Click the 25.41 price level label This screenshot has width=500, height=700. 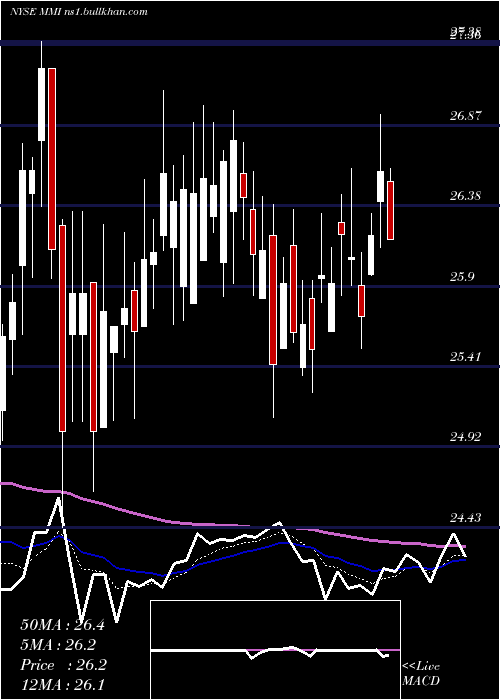click(466, 357)
